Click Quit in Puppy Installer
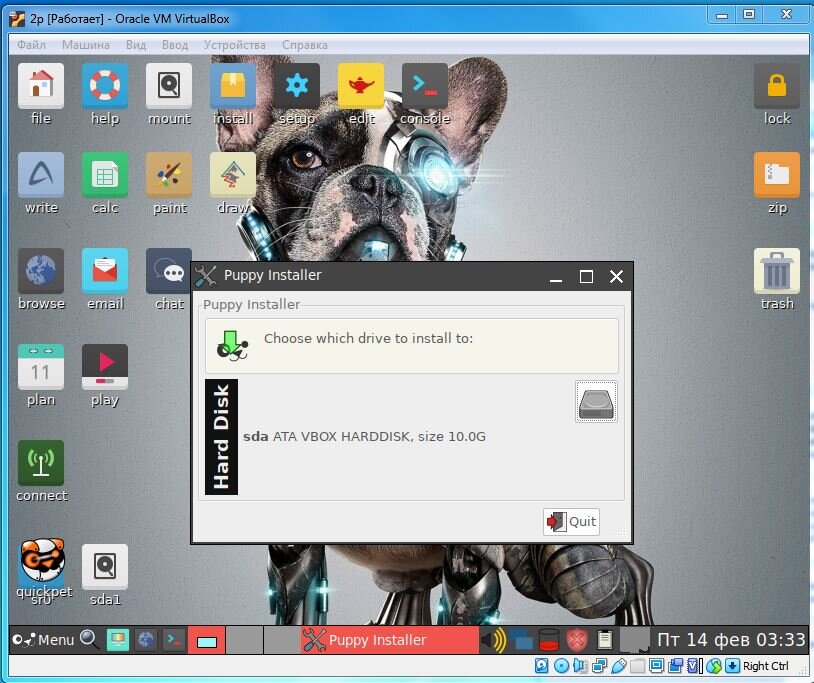814x683 pixels. pos(571,522)
